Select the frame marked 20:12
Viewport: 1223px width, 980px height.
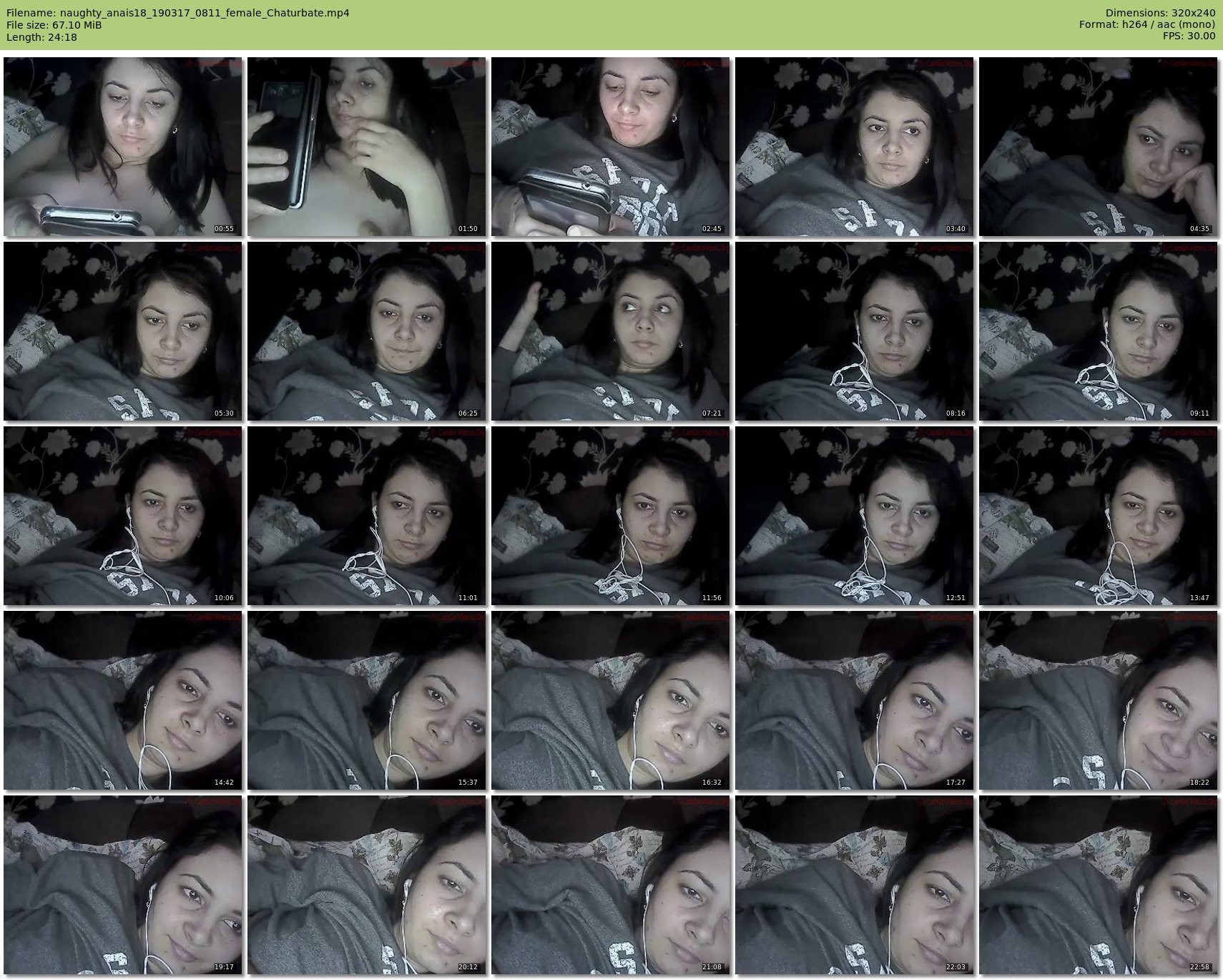click(x=367, y=885)
